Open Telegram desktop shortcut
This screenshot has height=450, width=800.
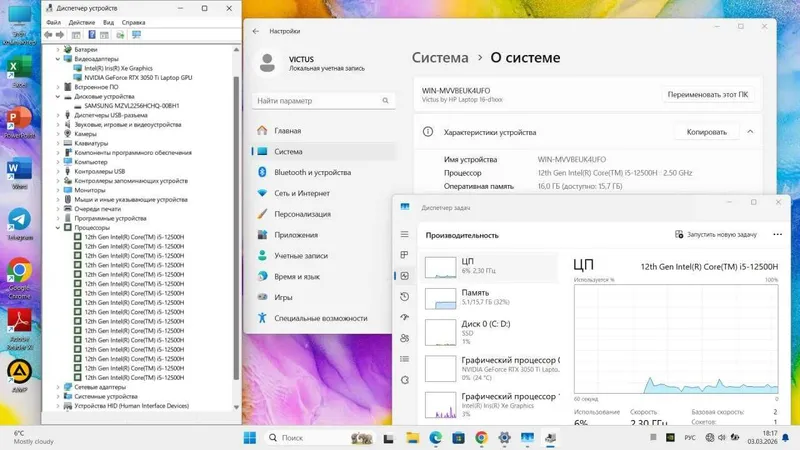19,224
